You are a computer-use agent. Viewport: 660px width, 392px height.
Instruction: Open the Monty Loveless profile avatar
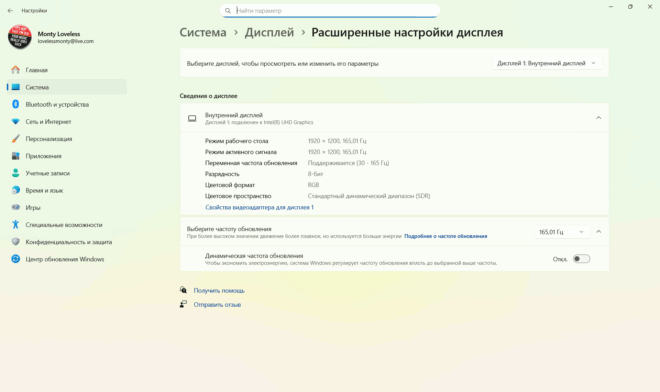click(19, 37)
